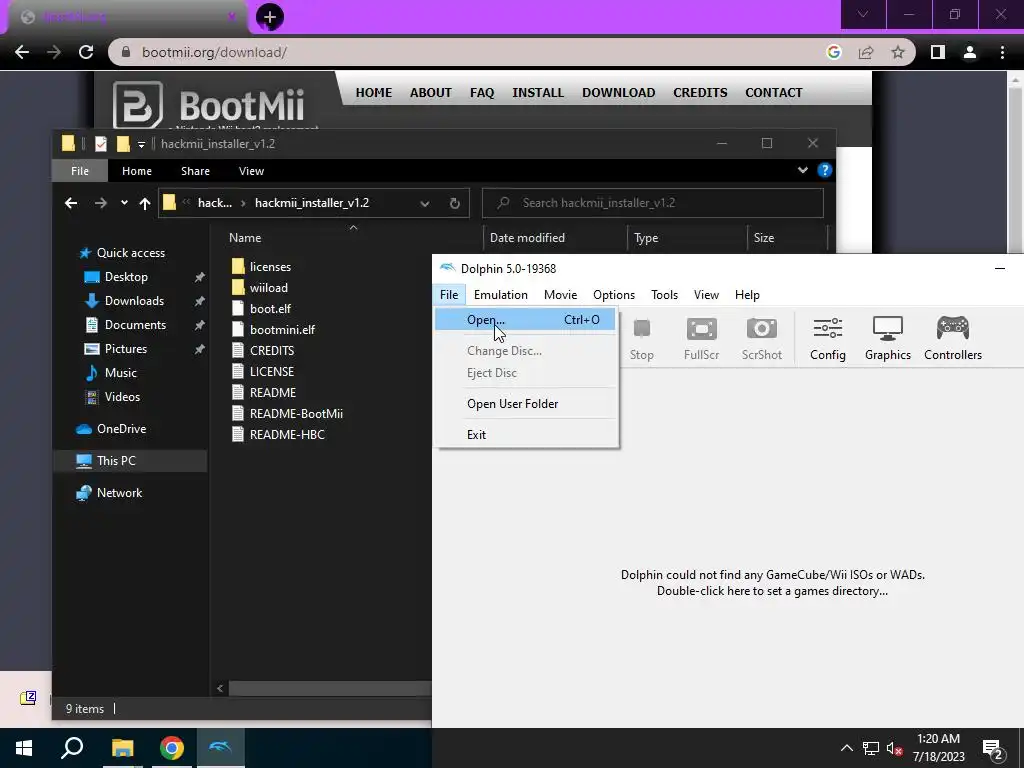Open File Explorer from the taskbar

tap(122, 748)
